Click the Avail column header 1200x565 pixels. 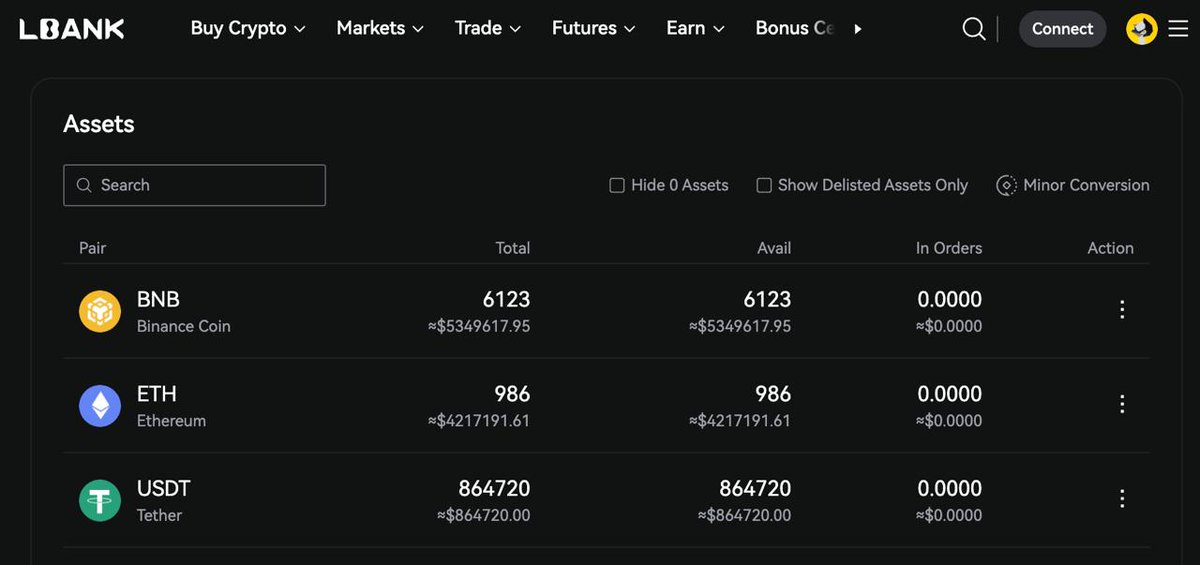pyautogui.click(x=774, y=248)
